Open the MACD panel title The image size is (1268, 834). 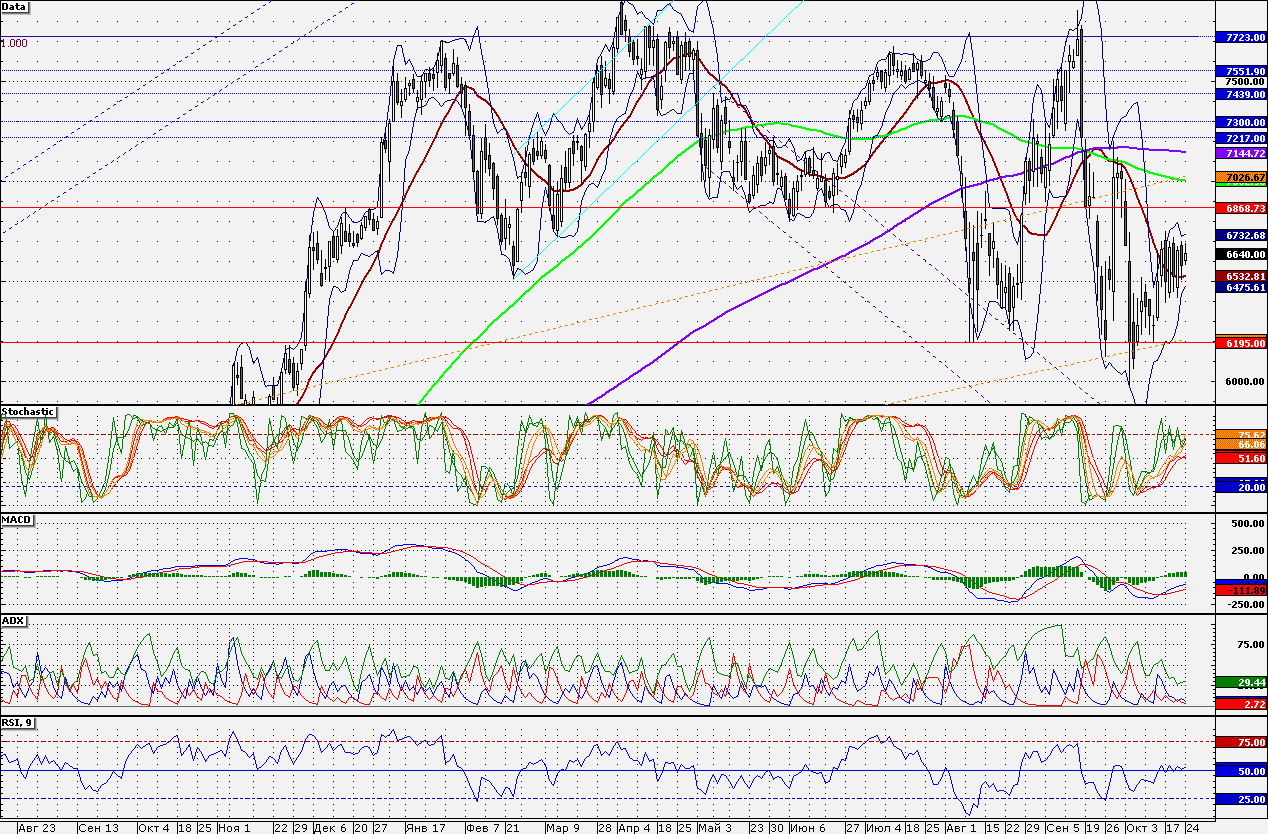pyautogui.click(x=16, y=520)
